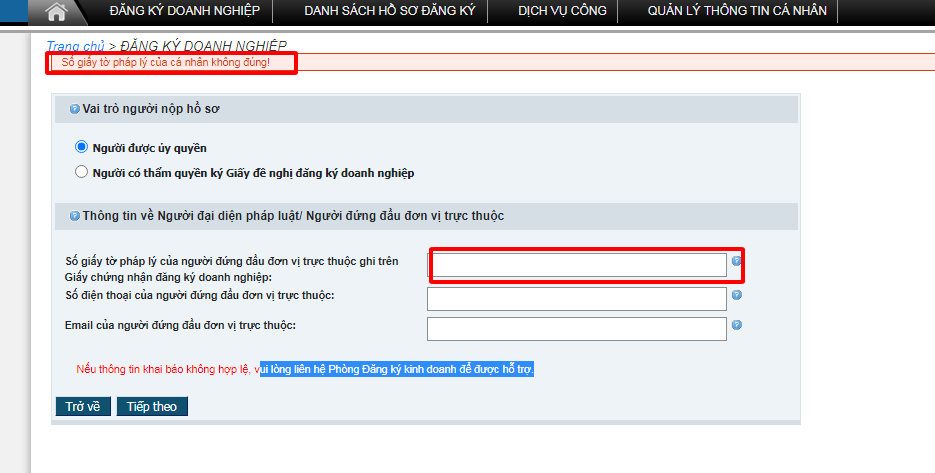
Task: Open the ĐĂNG KÝ DOANH NGHIỆP menu
Action: coord(184,12)
